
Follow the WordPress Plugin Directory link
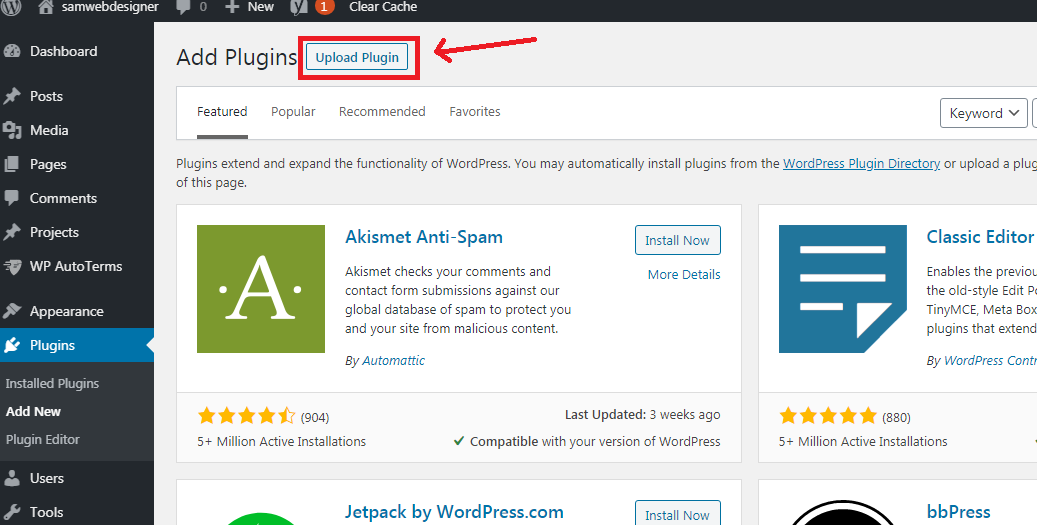pyautogui.click(x=861, y=164)
